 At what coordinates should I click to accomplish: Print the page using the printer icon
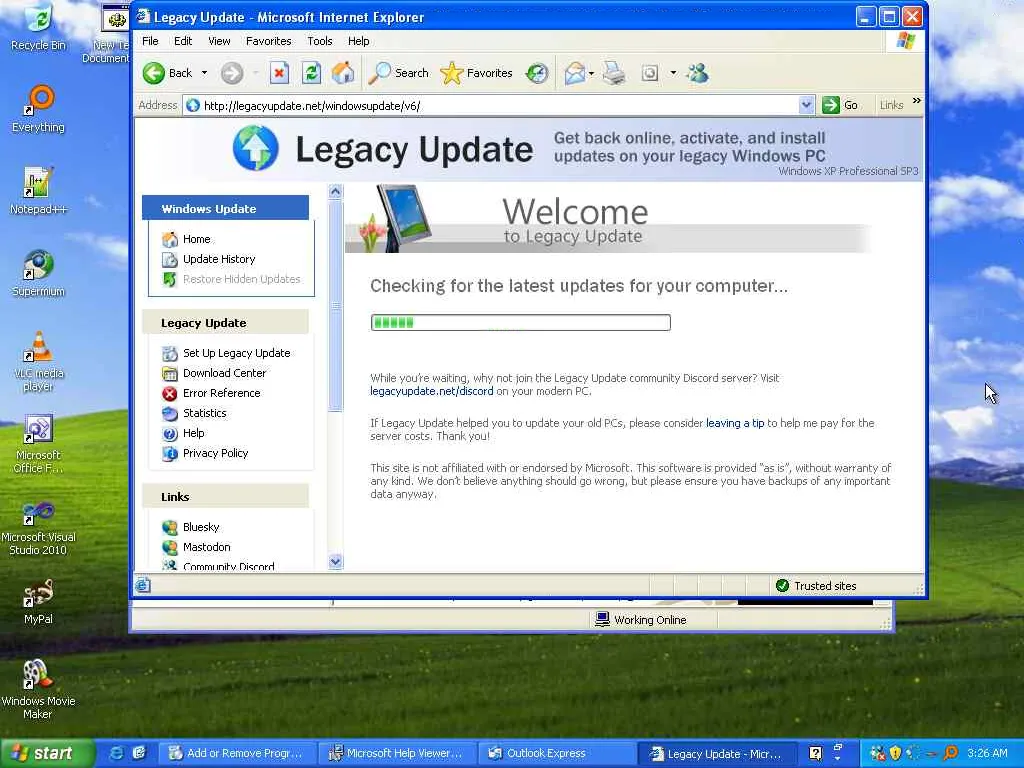pyautogui.click(x=614, y=73)
